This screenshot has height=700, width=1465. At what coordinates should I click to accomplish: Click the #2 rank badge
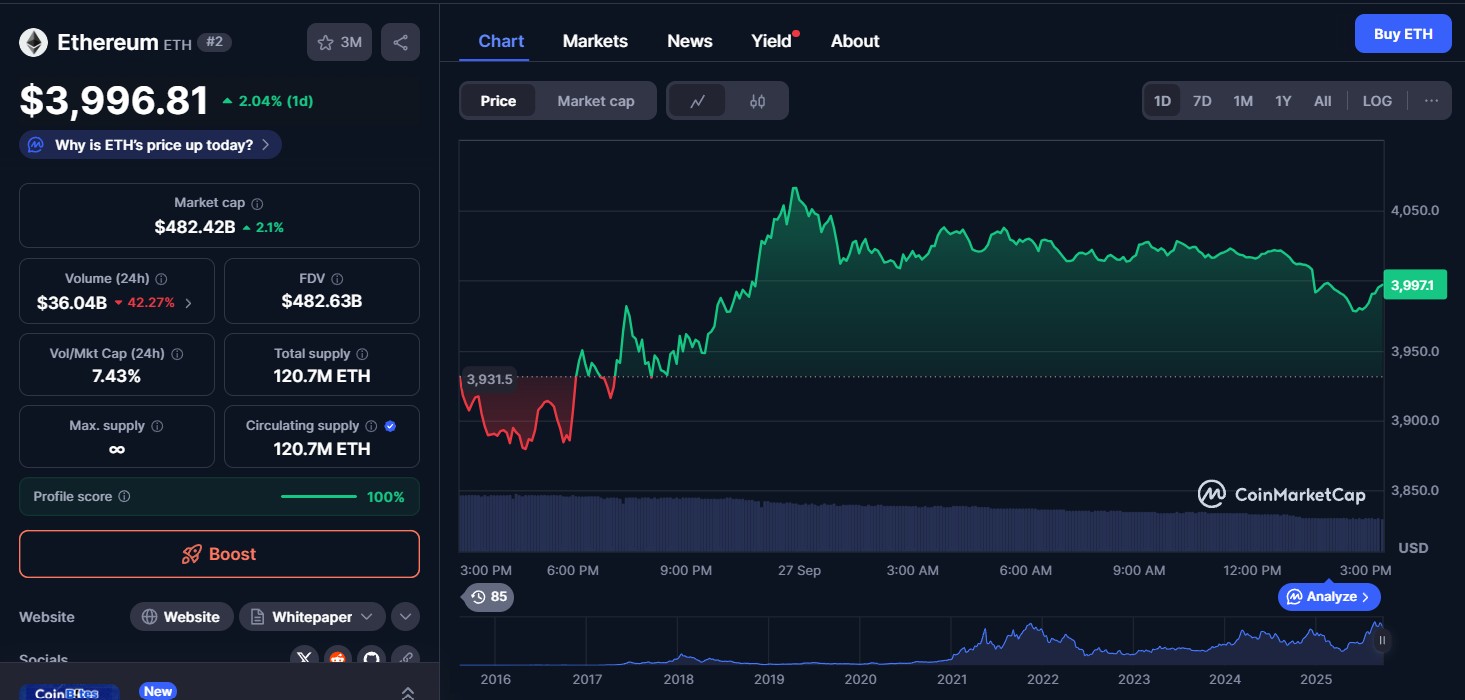214,42
